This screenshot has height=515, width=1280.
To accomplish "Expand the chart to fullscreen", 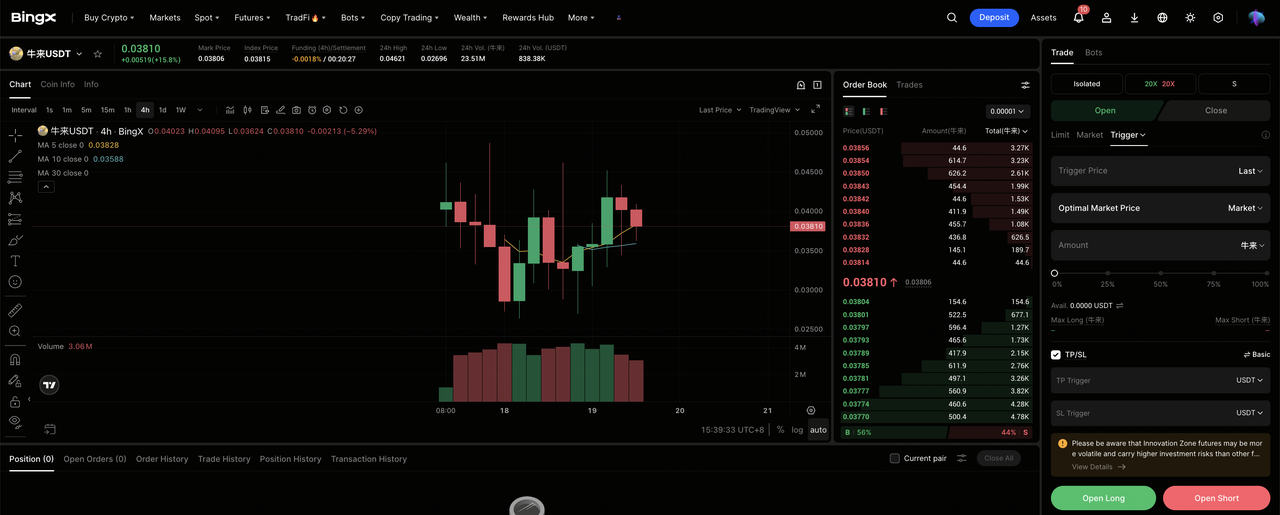I will (x=816, y=109).
